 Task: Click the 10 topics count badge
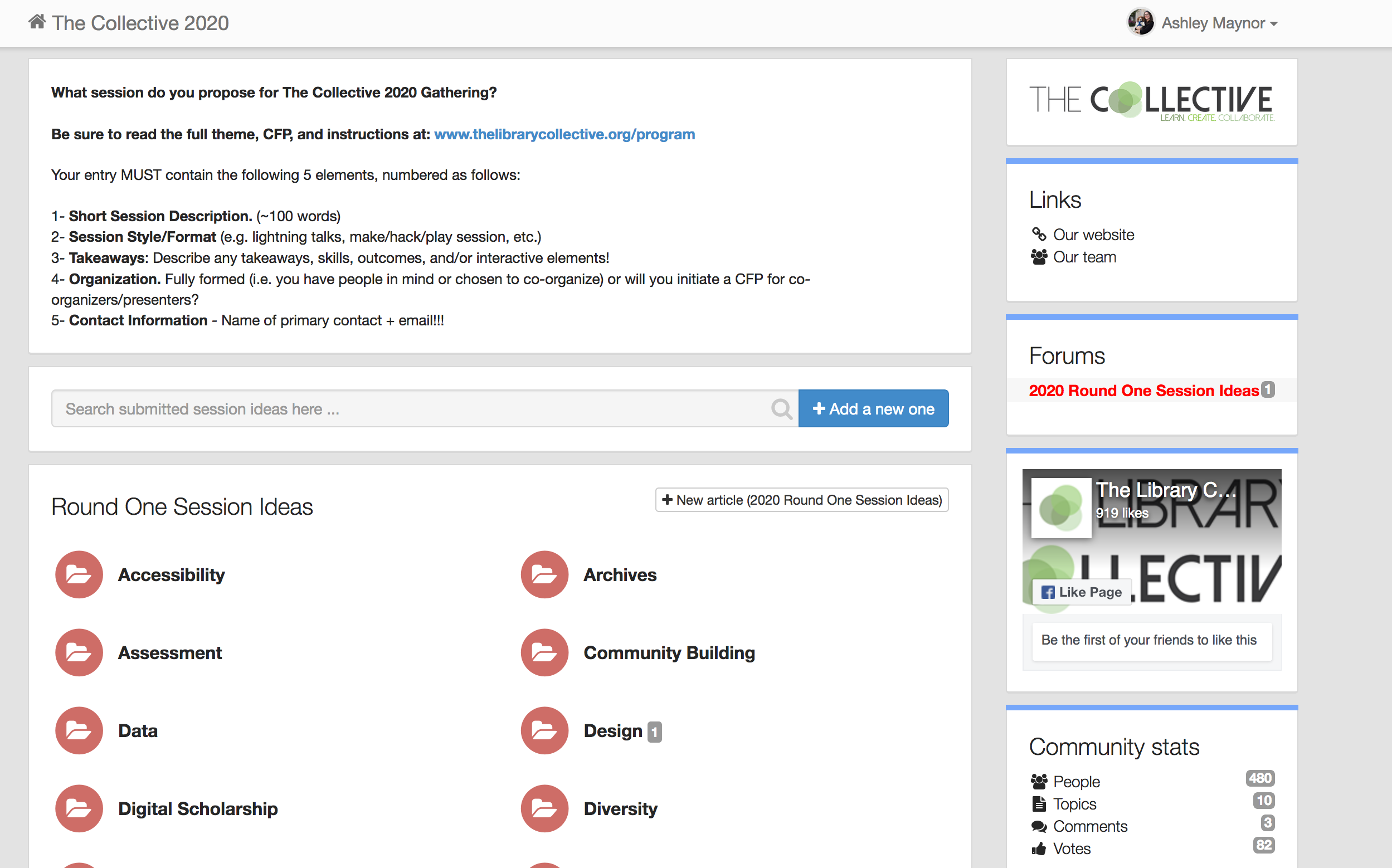[1263, 800]
